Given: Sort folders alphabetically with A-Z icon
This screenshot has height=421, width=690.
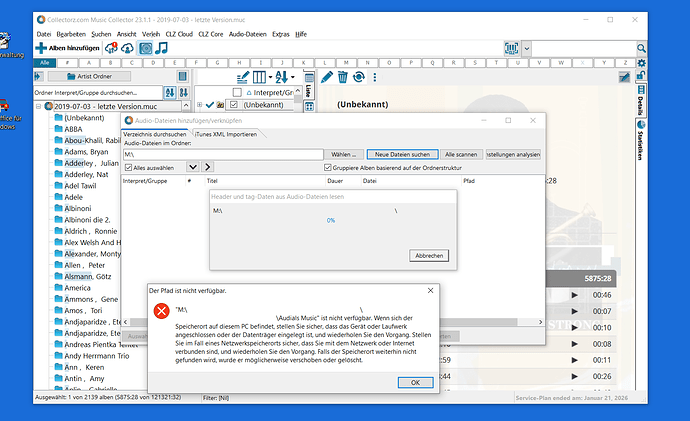Looking at the screenshot, I should click(170, 92).
